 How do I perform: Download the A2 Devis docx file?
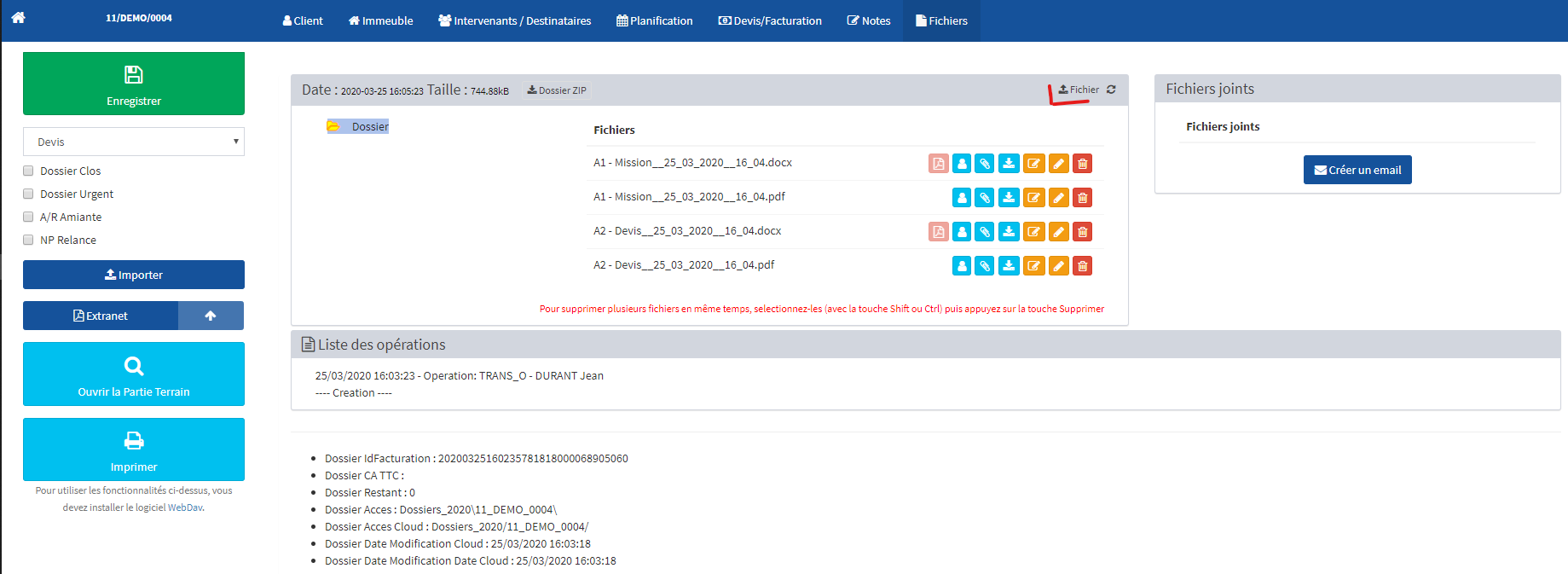[1009, 232]
